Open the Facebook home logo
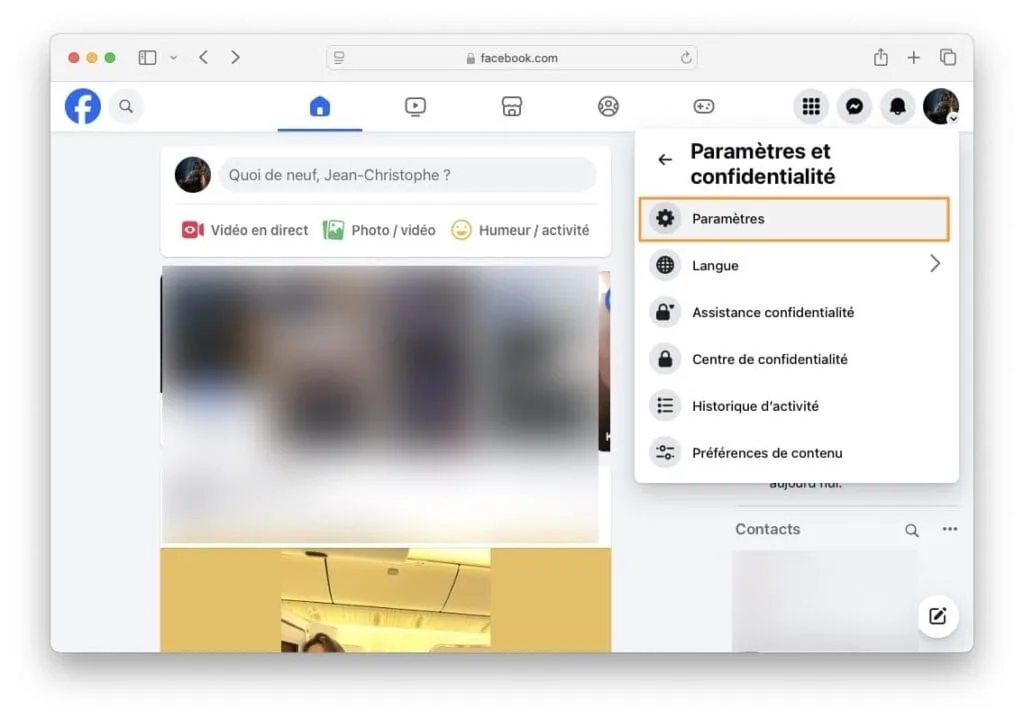 pyautogui.click(x=82, y=106)
